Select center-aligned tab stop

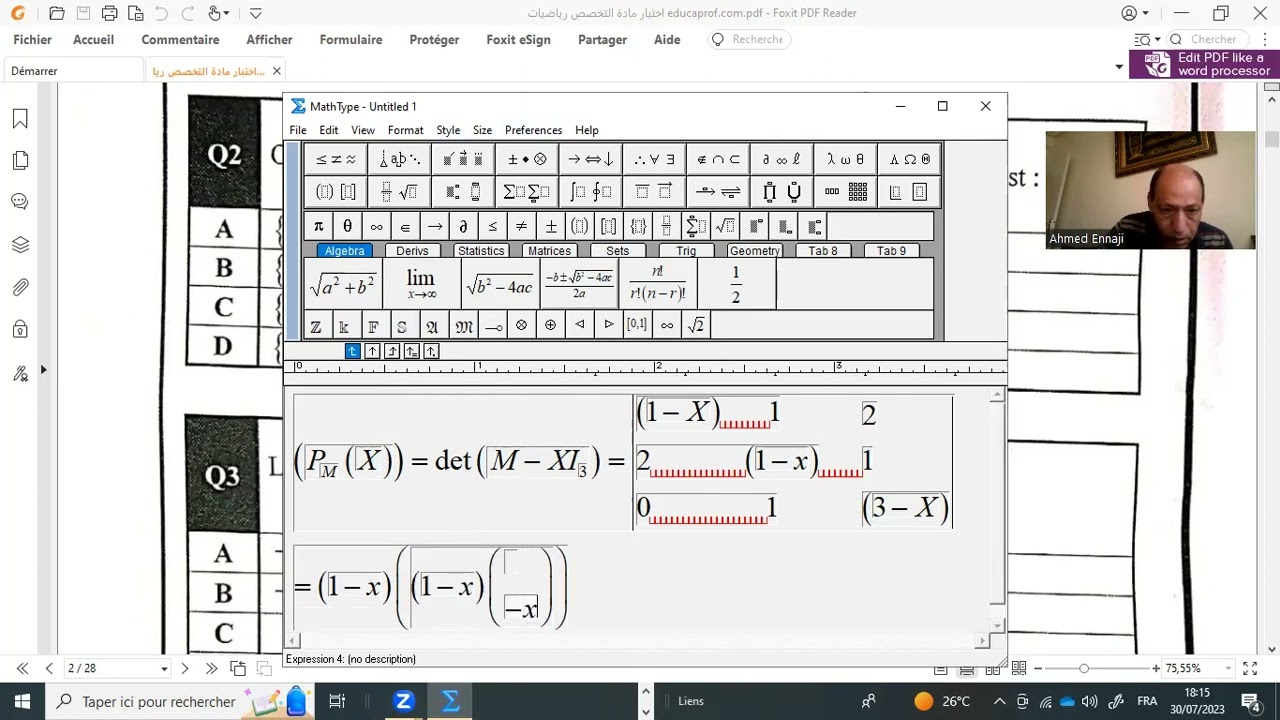[x=372, y=351]
